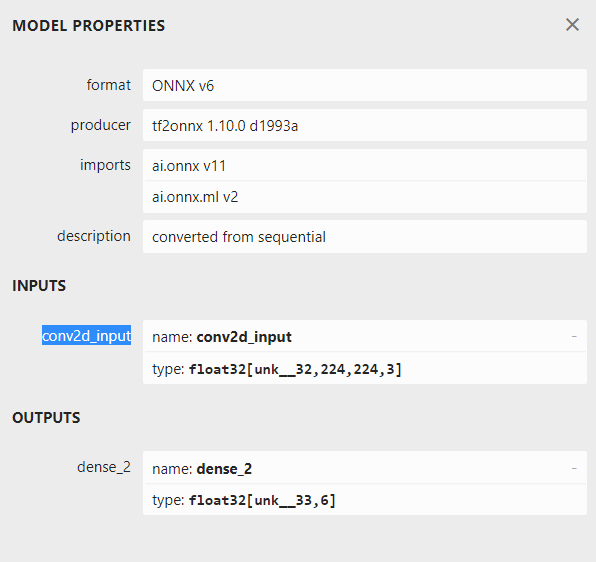Click the INPUTS section header
596x562 pixels.
39,286
